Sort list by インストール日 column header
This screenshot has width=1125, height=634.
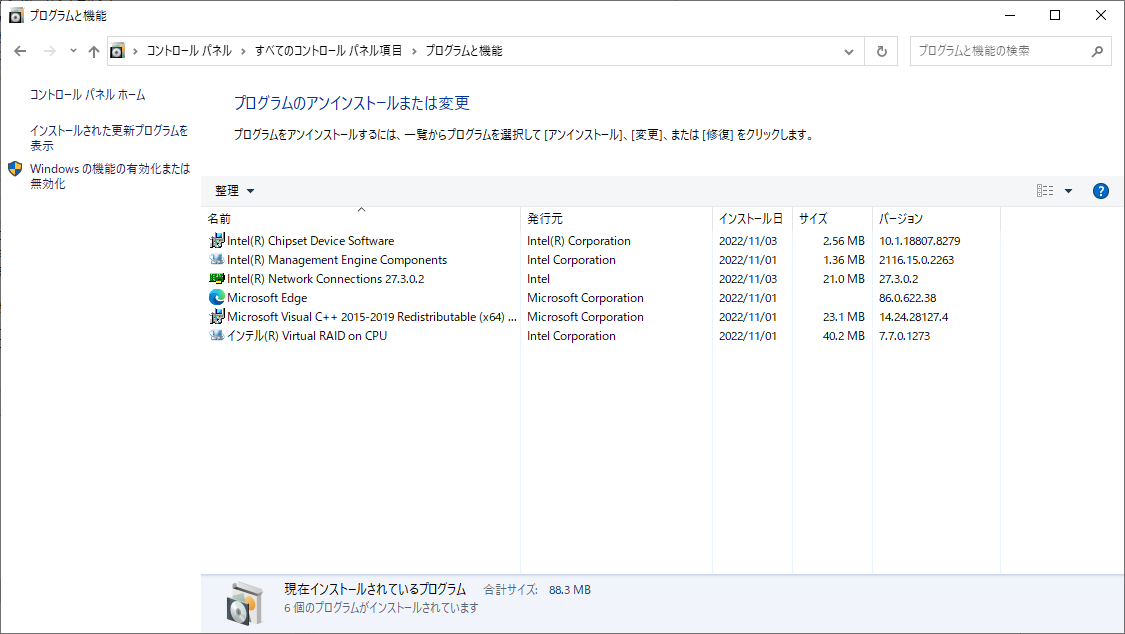coord(750,219)
